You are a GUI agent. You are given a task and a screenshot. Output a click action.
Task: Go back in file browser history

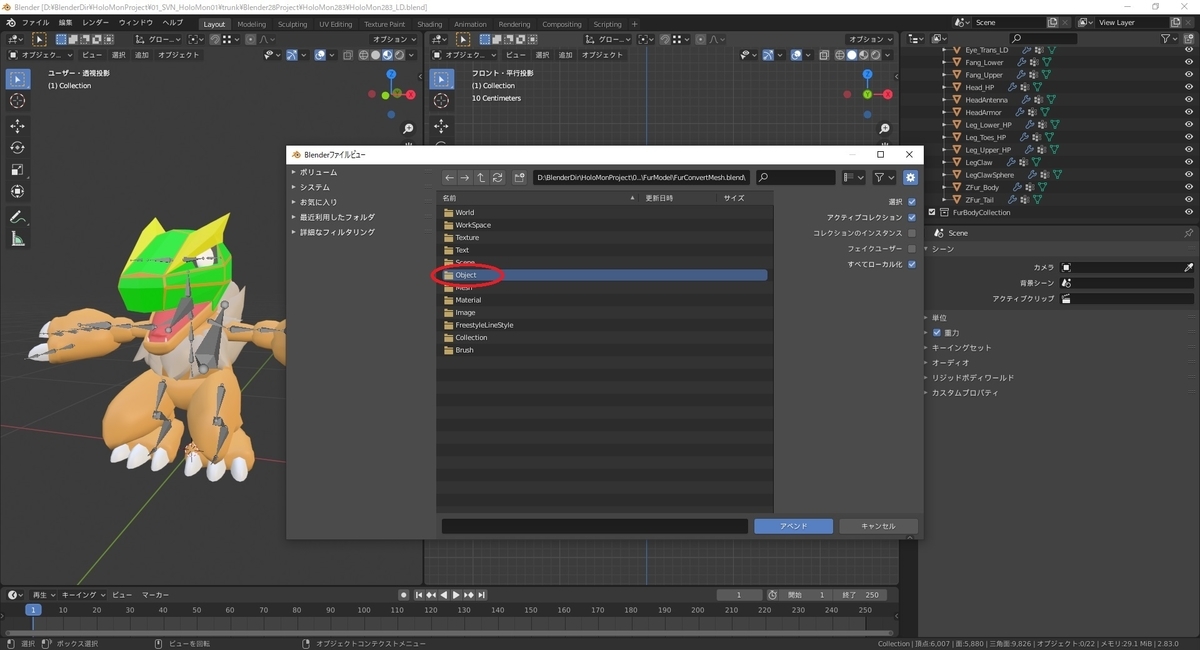[450, 177]
